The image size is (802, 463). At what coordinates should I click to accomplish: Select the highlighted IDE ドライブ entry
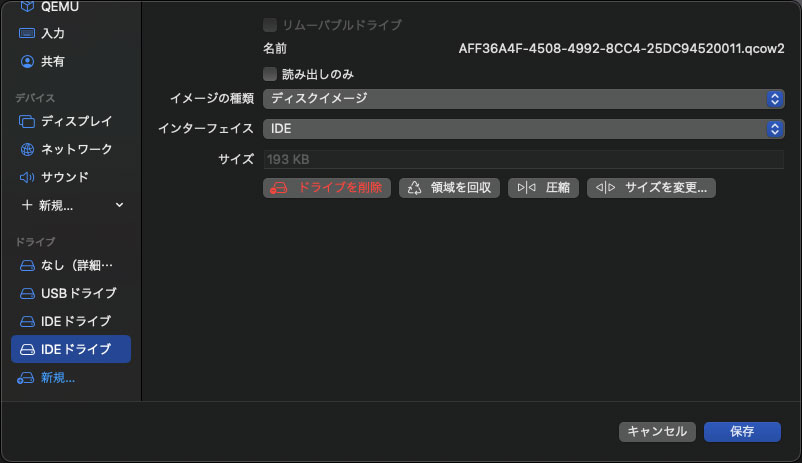(x=71, y=349)
